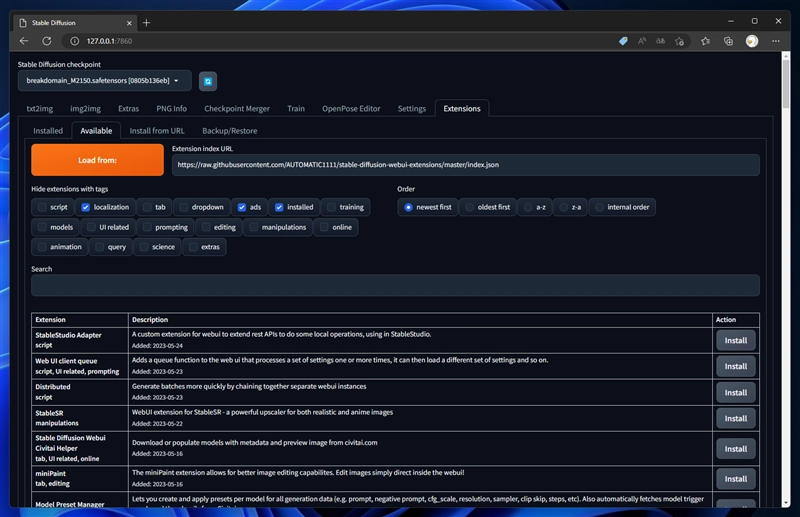Open the OpenPose Editor tab
Screen dimensions: 800x517
(x=351, y=109)
